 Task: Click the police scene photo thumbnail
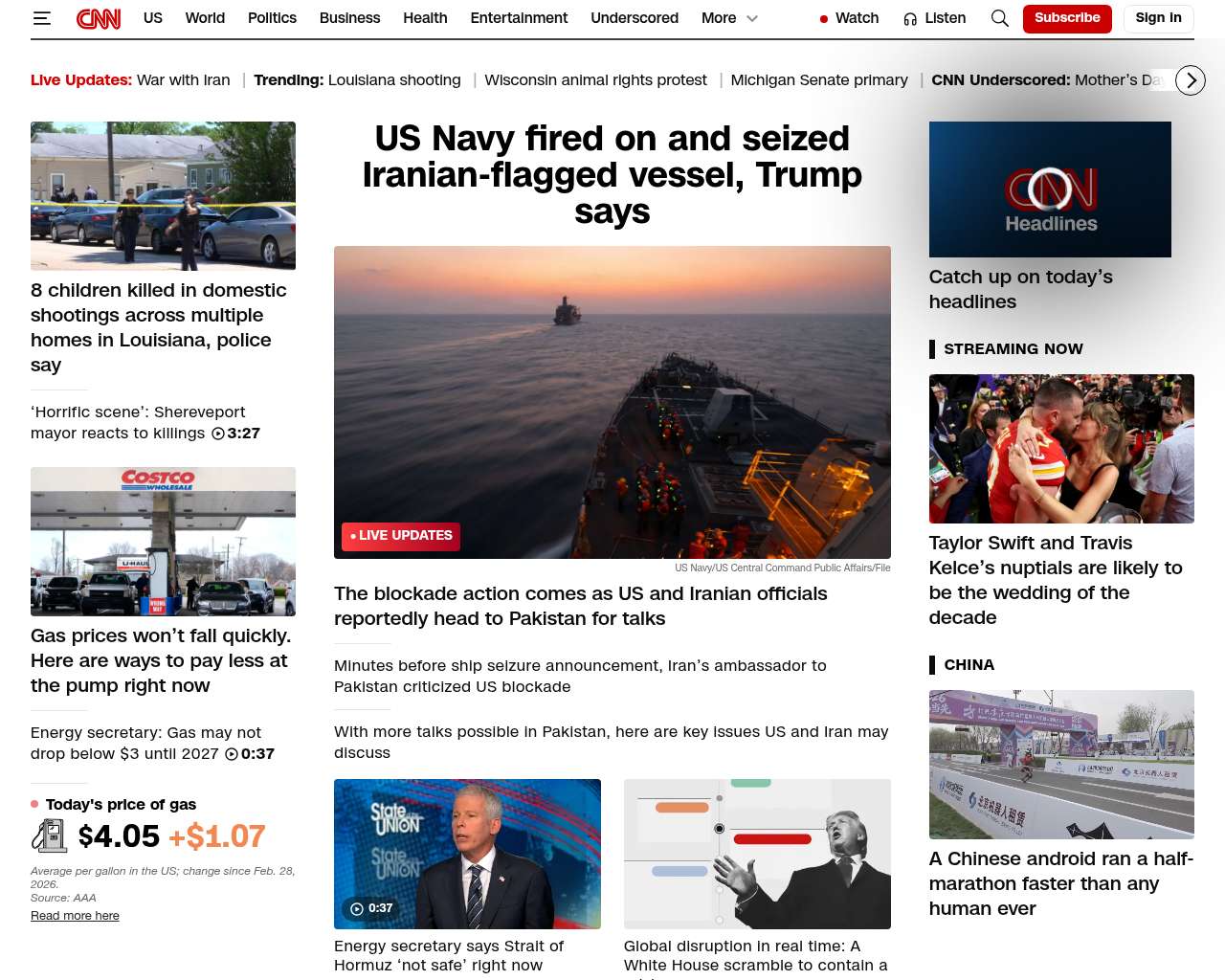(163, 196)
